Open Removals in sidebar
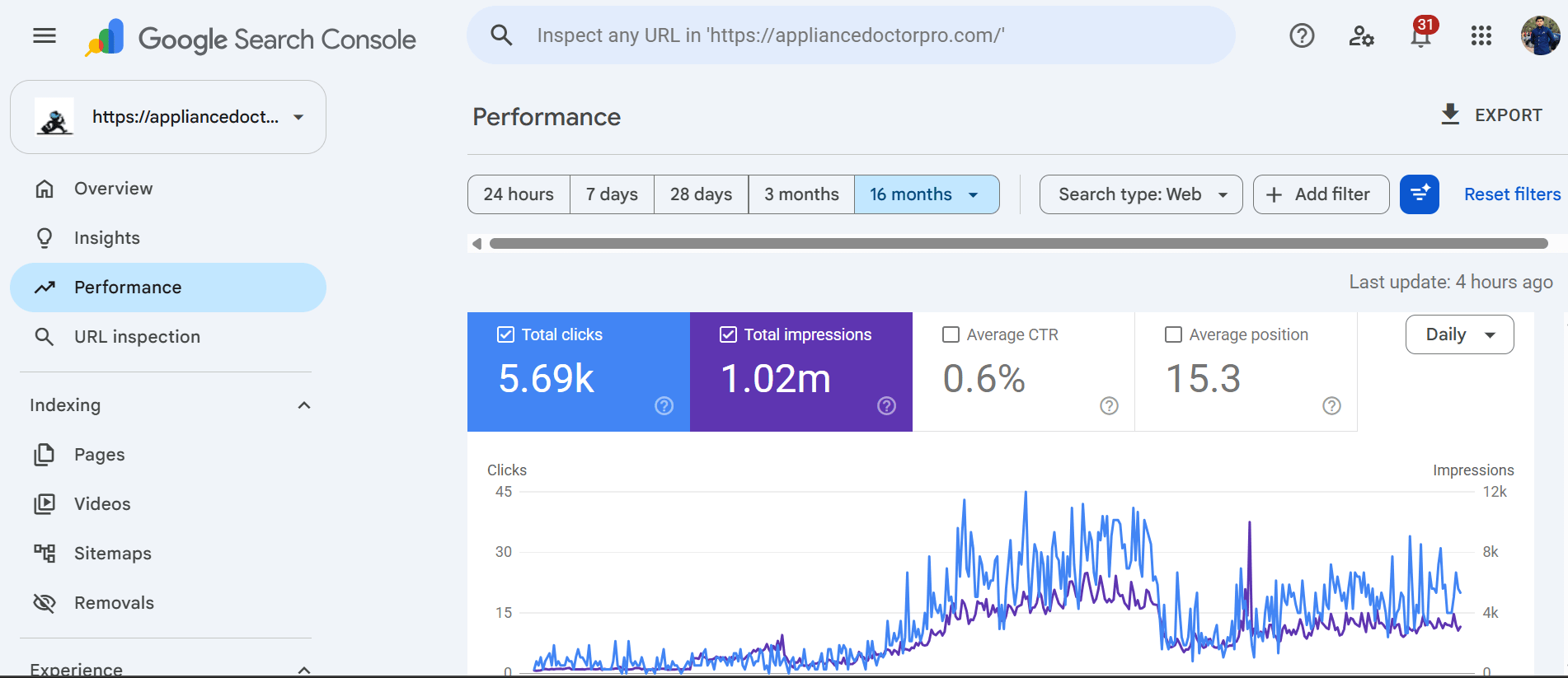The image size is (1568, 678). coord(168,603)
